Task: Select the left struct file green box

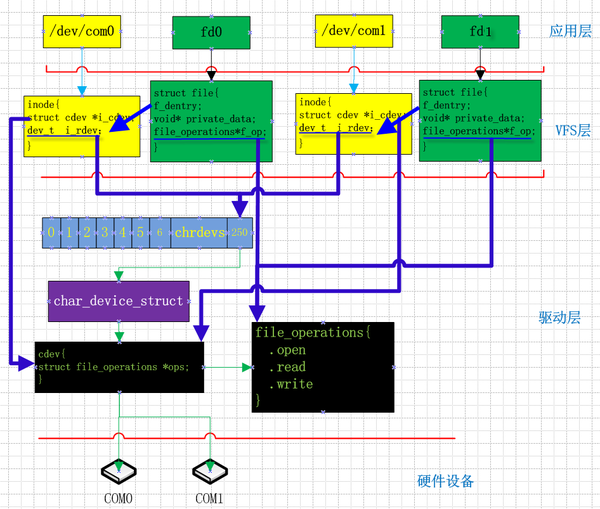Action: click(211, 121)
